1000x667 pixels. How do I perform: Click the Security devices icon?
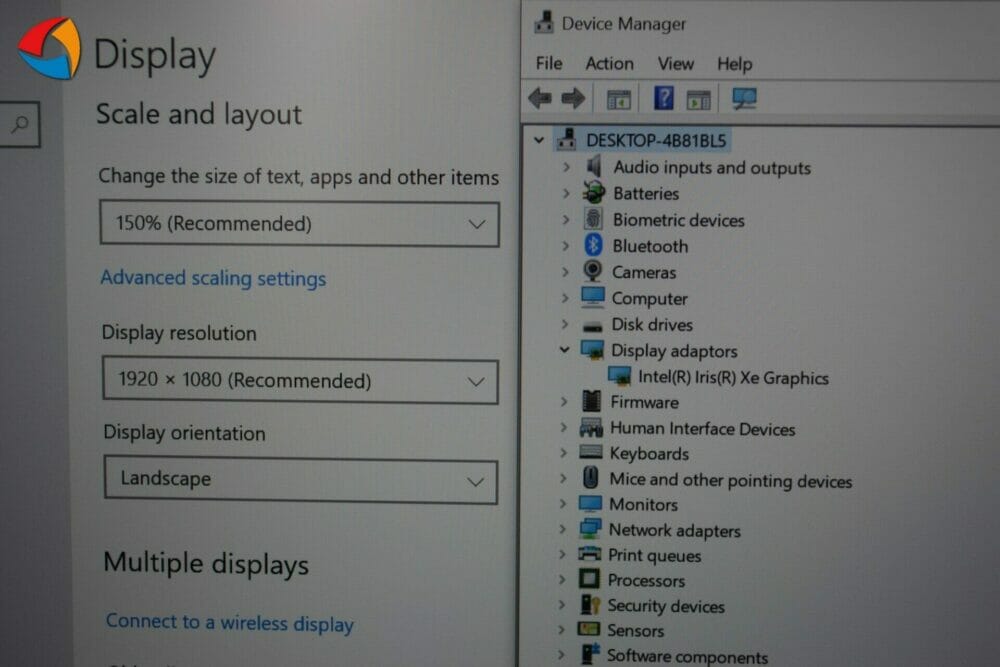(590, 605)
